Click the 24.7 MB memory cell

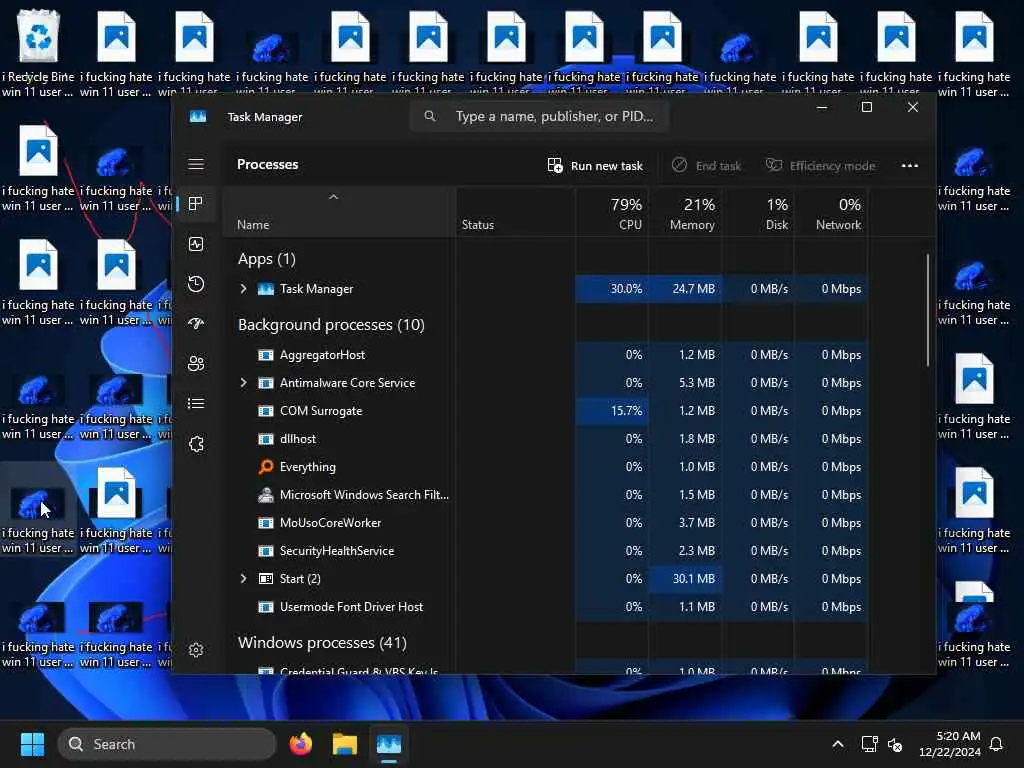click(x=686, y=289)
